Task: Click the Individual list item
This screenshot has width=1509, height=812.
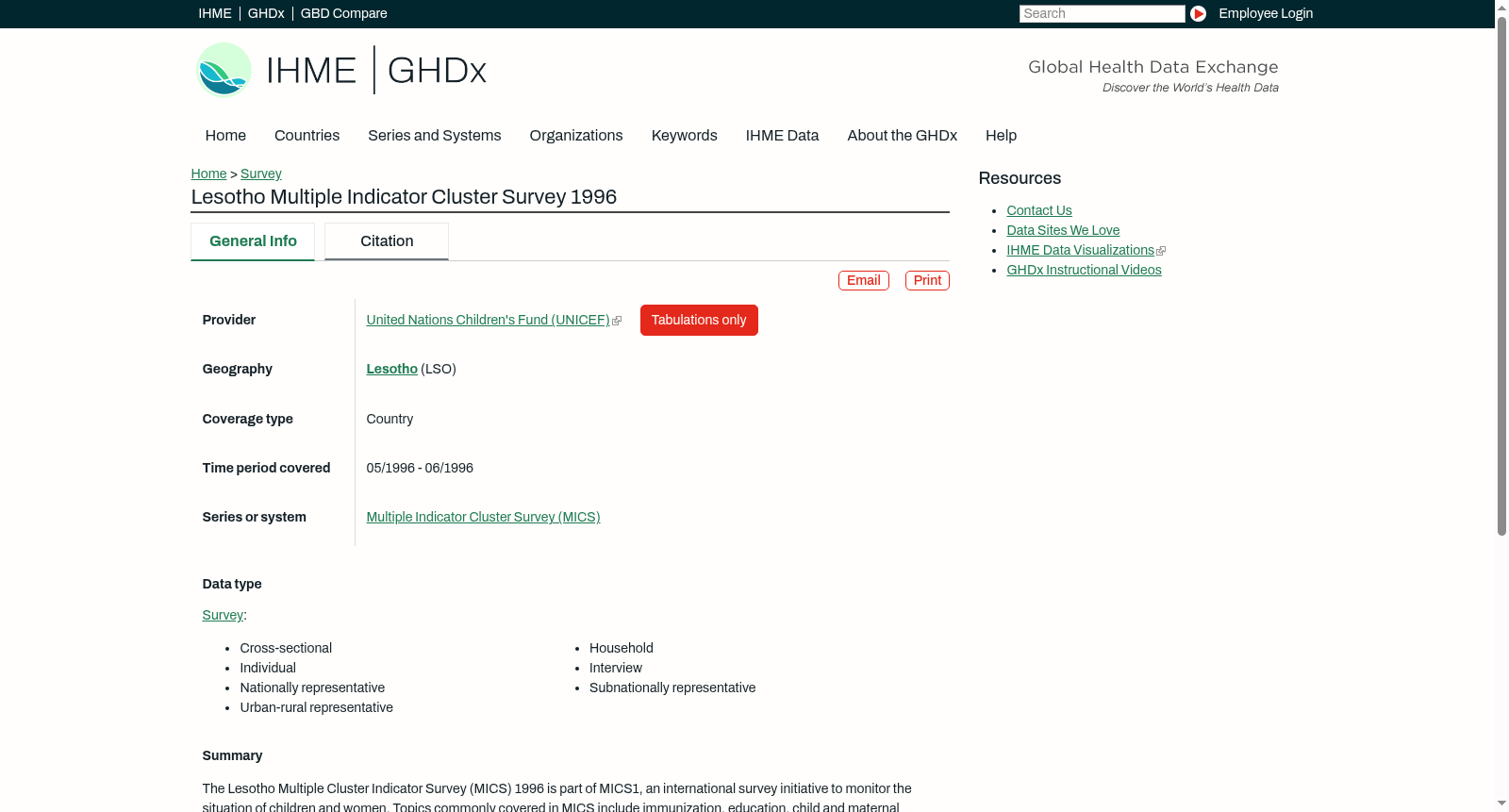Action: click(268, 668)
